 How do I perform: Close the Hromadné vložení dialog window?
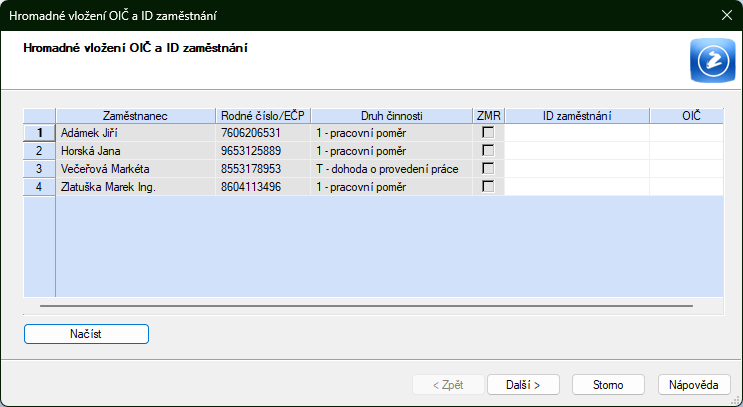726,15
